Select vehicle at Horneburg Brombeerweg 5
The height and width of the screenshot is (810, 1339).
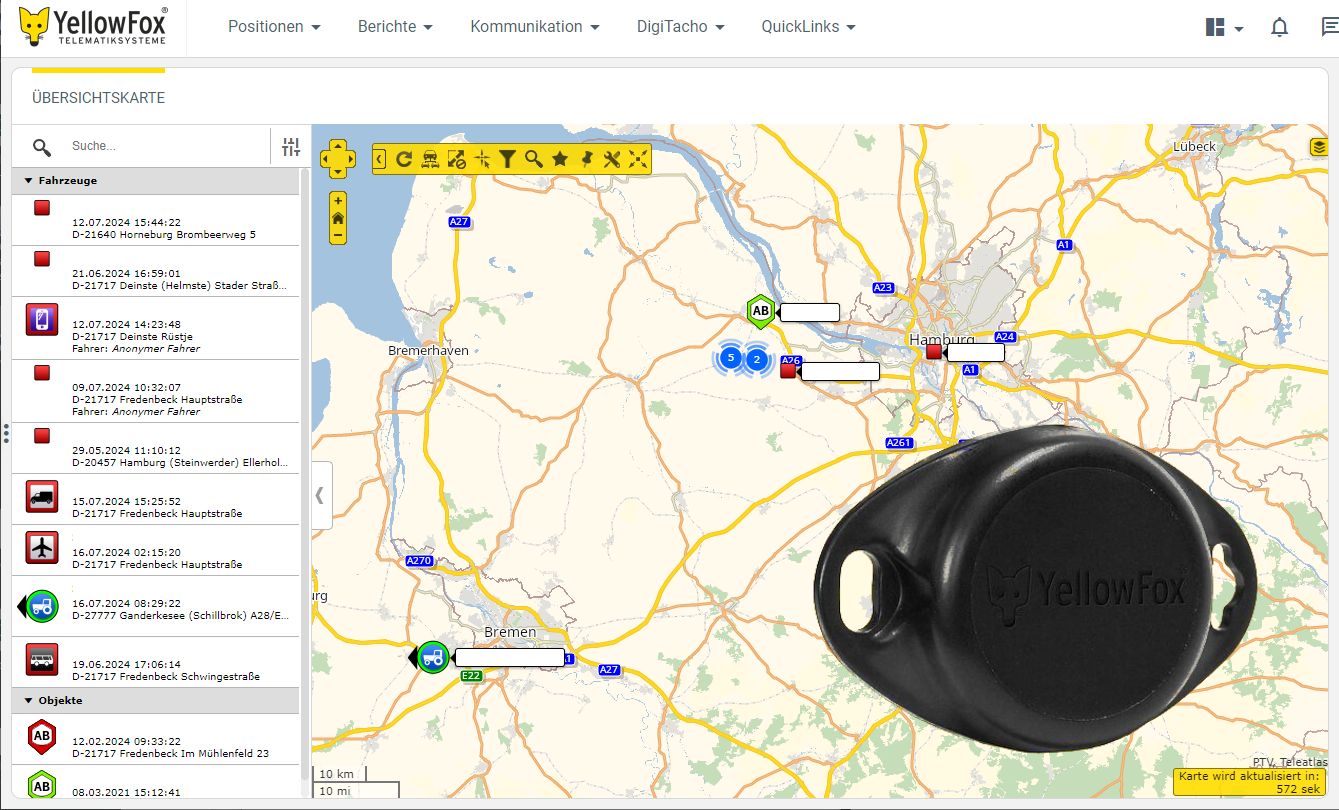pos(155,220)
